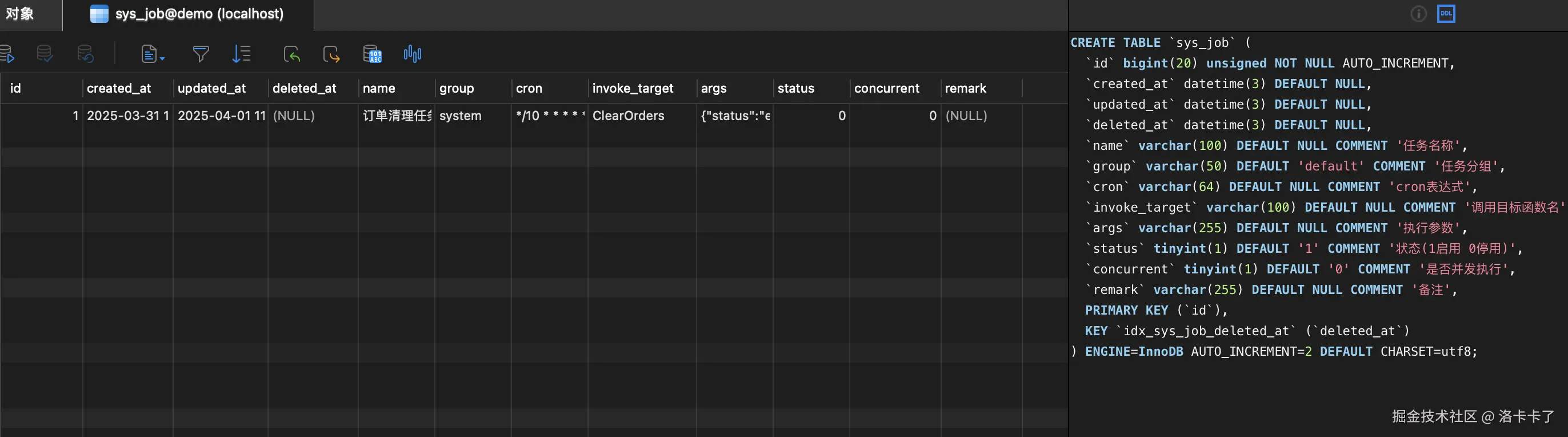The width and height of the screenshot is (1568, 437).
Task: Show the table info panel
Action: point(1418,14)
